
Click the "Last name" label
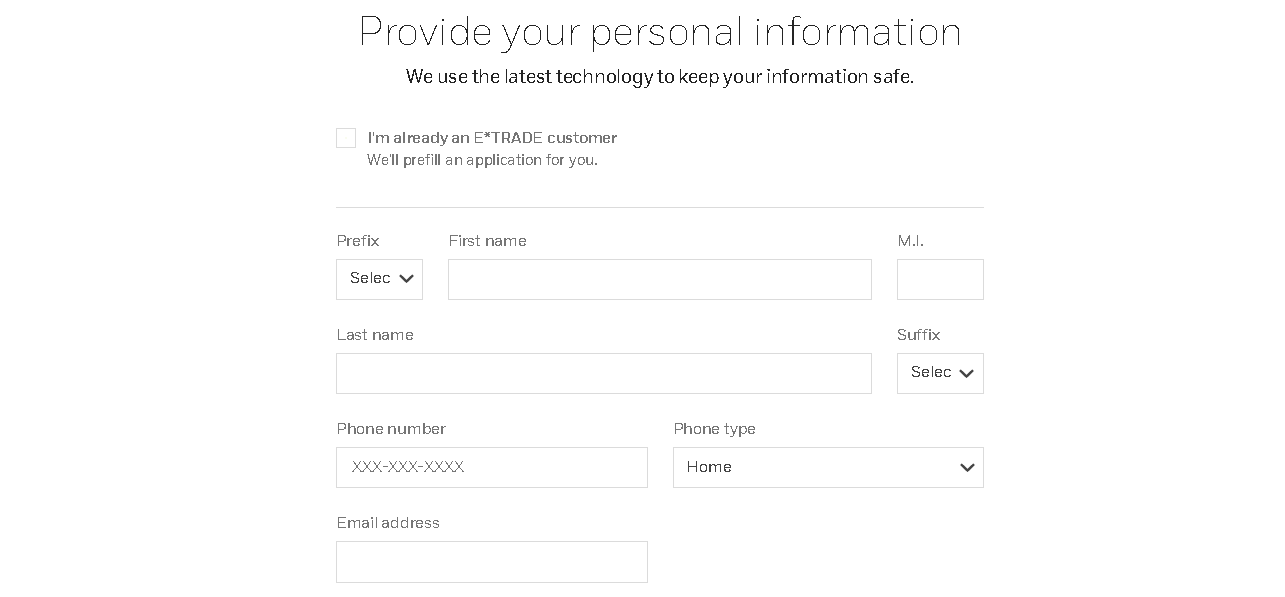point(375,335)
